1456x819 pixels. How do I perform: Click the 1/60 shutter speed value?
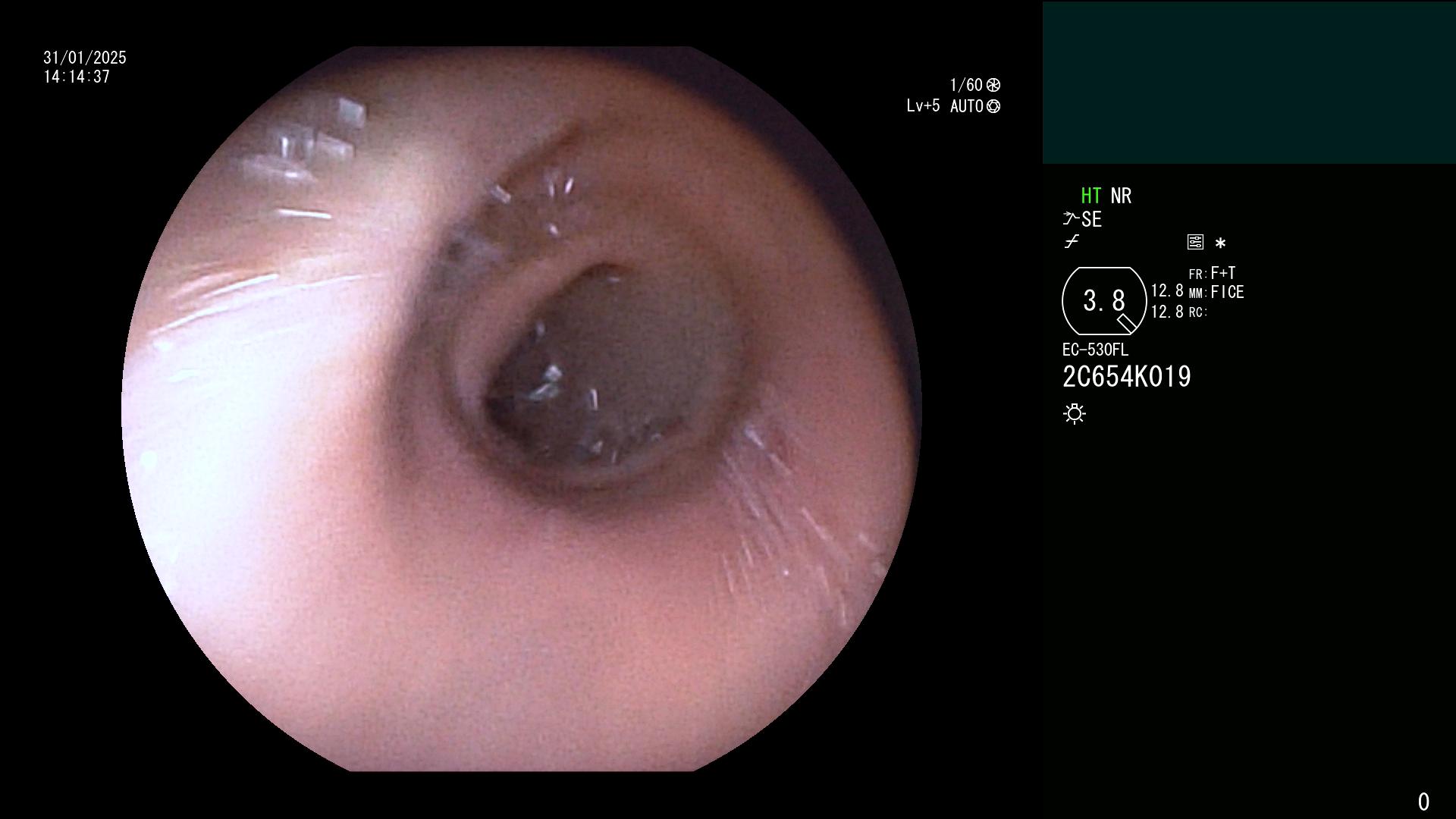(966, 85)
